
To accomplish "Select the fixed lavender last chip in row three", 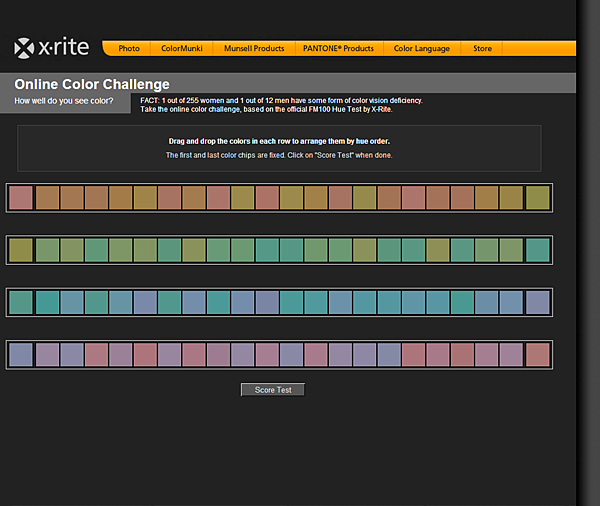I will point(538,302).
